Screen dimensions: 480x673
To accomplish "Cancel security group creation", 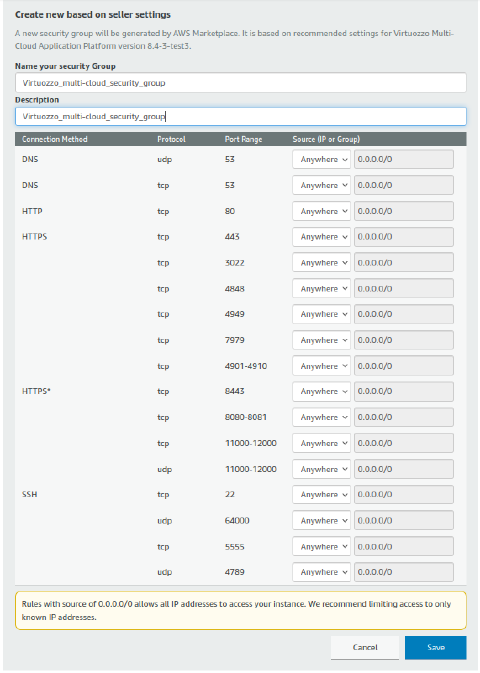I will point(365,647).
